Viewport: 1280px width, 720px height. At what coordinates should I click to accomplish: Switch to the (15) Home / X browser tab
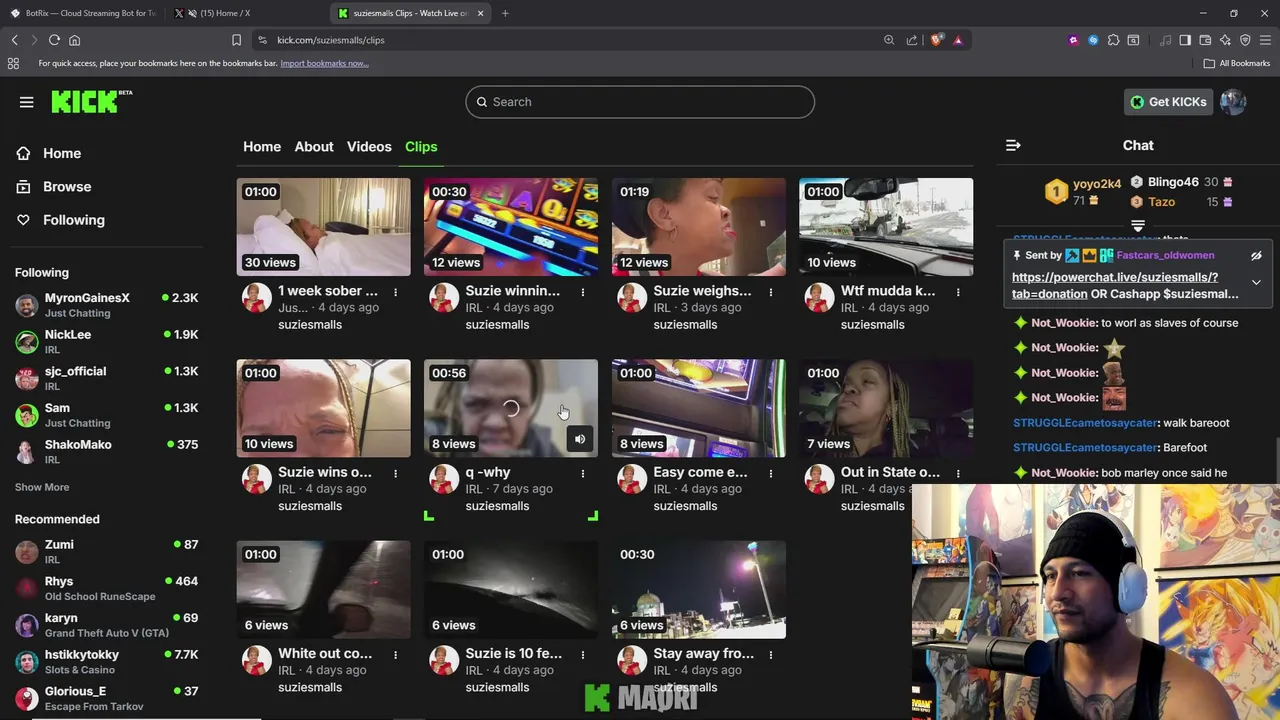(x=246, y=13)
